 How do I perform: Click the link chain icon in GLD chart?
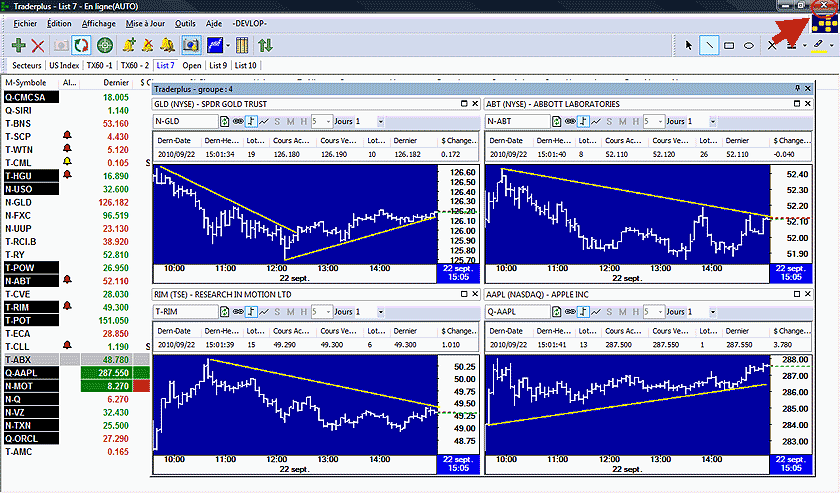coord(238,122)
